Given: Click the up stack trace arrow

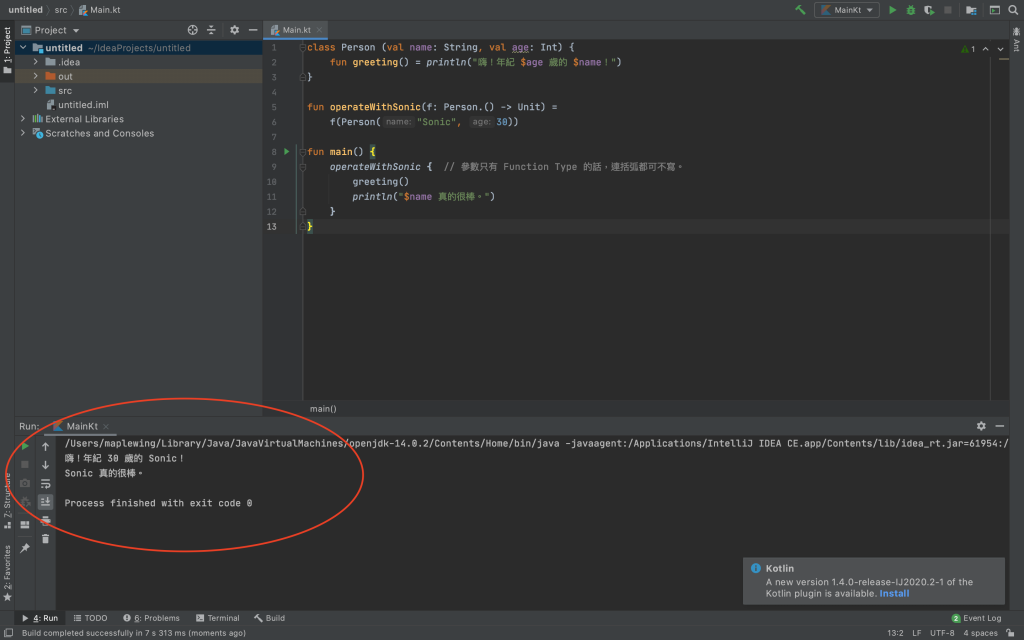Looking at the screenshot, I should pos(46,447).
